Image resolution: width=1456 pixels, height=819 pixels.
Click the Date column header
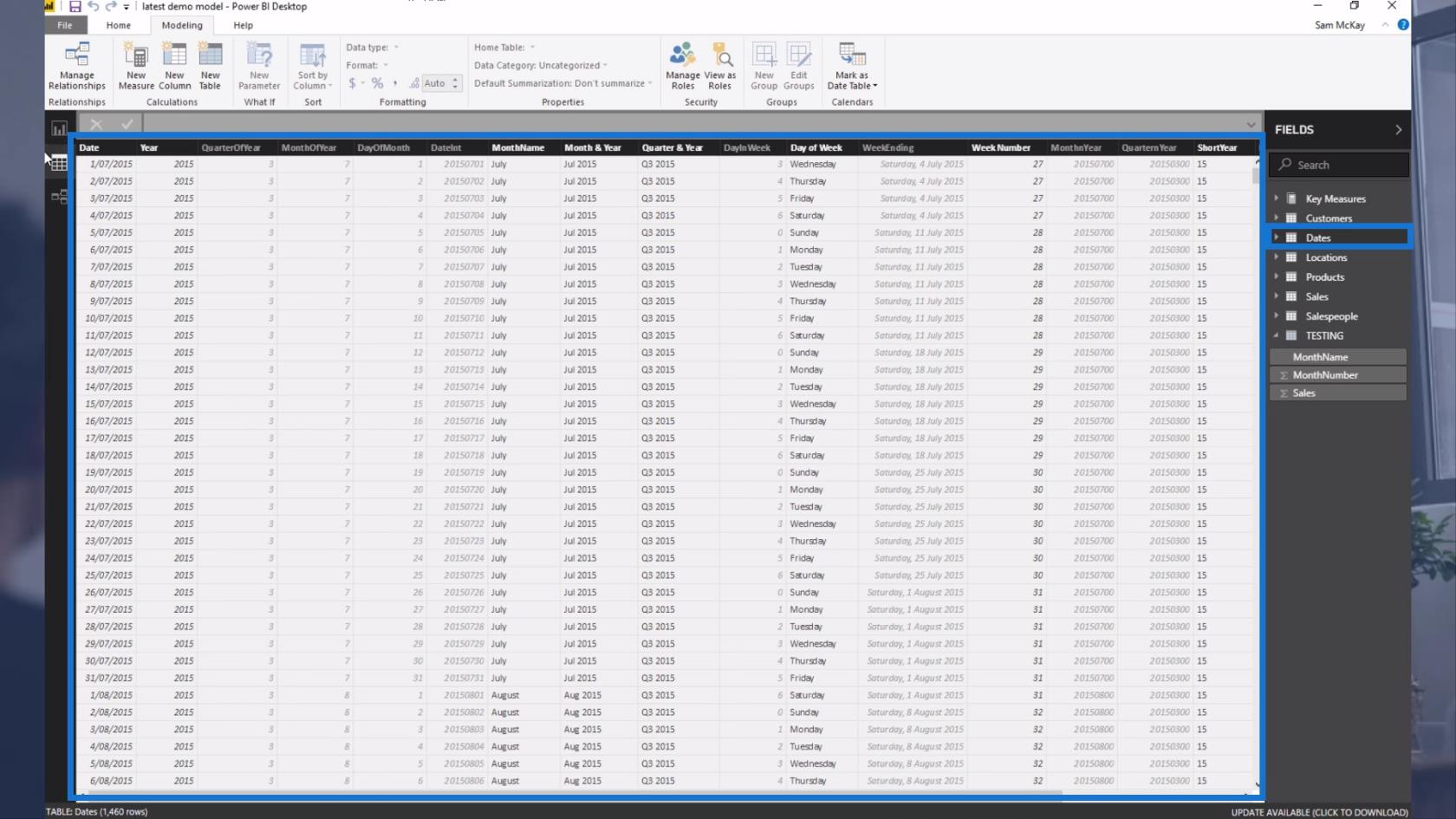click(x=106, y=147)
